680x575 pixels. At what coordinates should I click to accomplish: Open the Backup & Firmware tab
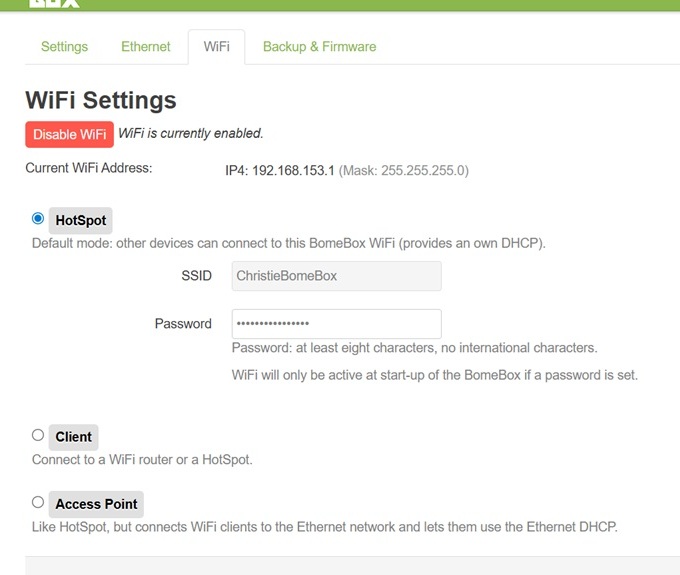[319, 46]
